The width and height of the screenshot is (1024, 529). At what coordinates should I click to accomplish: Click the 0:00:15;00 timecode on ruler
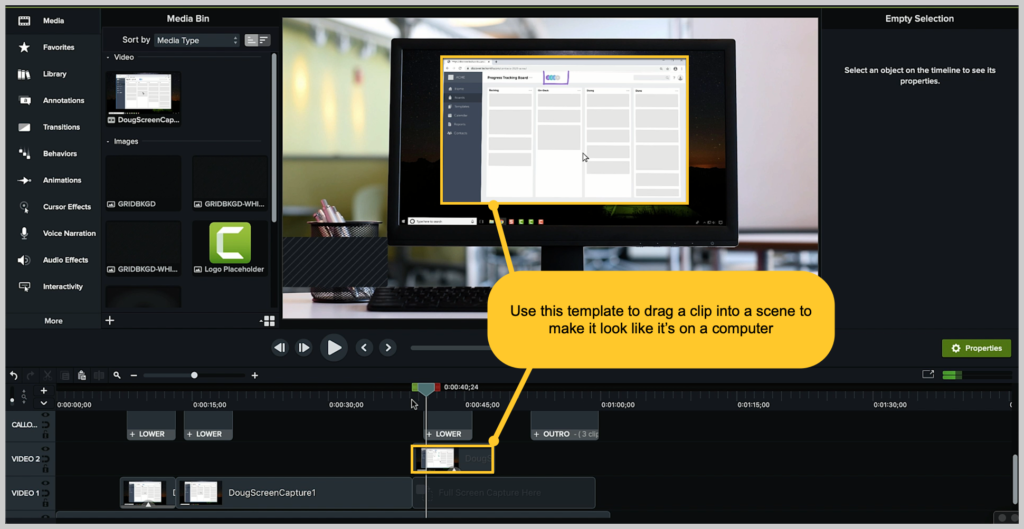(x=210, y=405)
